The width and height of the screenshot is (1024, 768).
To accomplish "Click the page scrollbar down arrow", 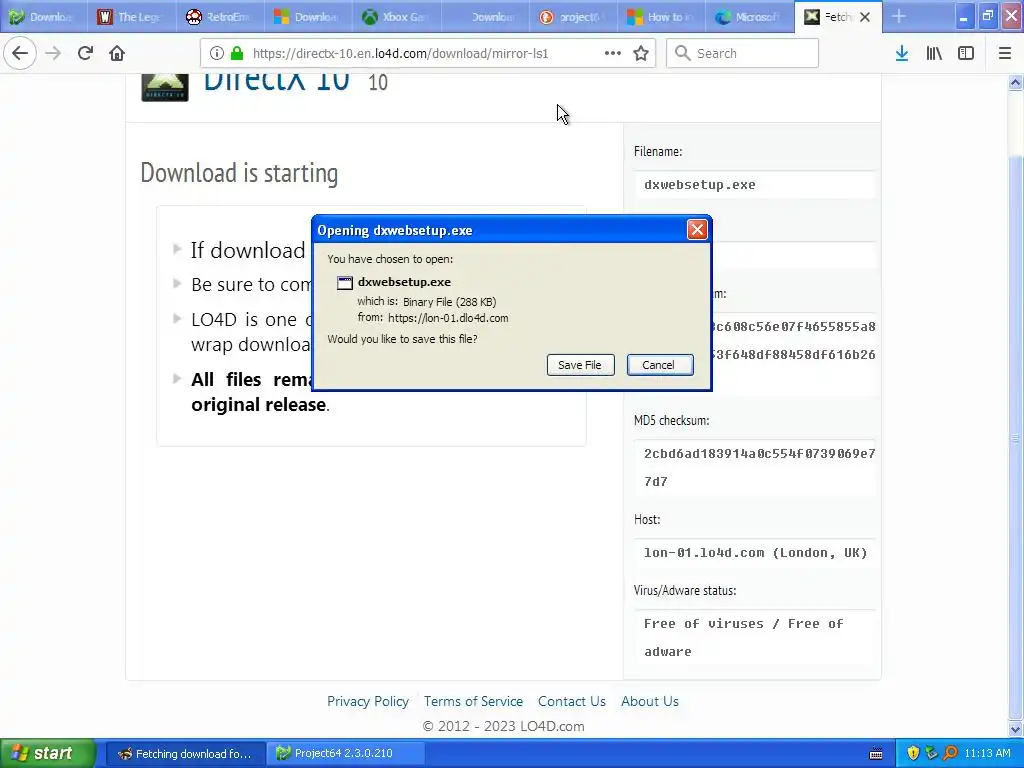I will (x=1016, y=729).
